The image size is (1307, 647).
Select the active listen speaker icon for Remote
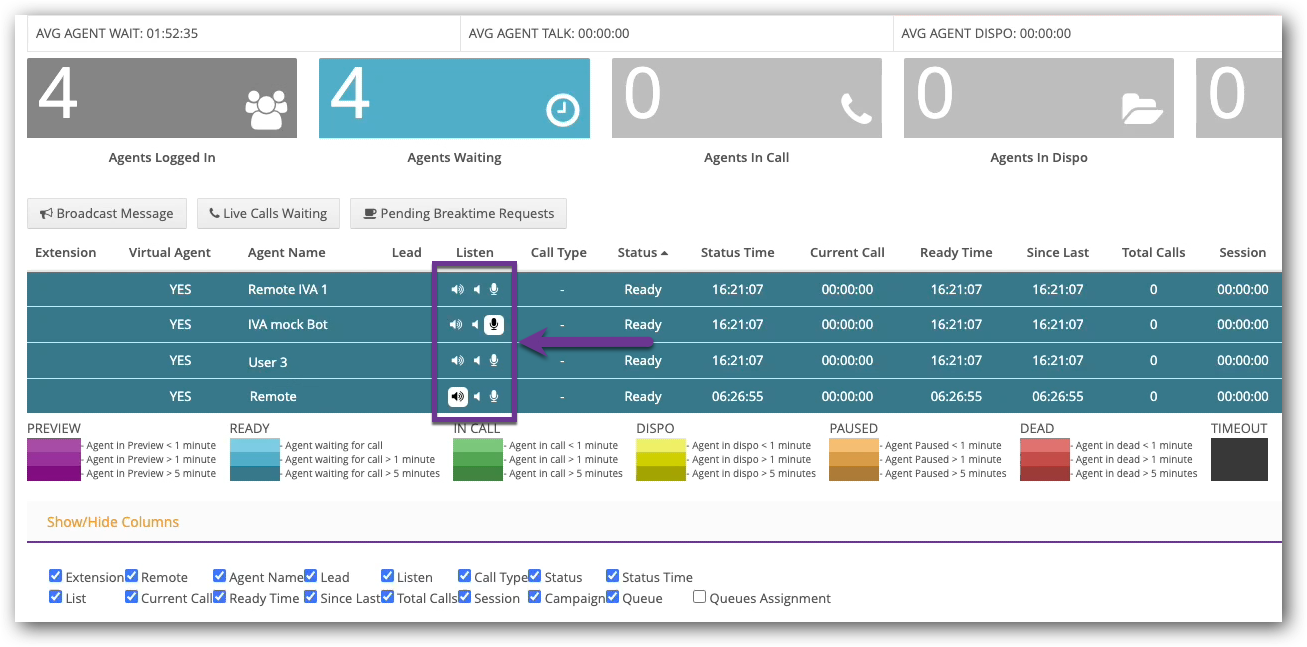[457, 395]
